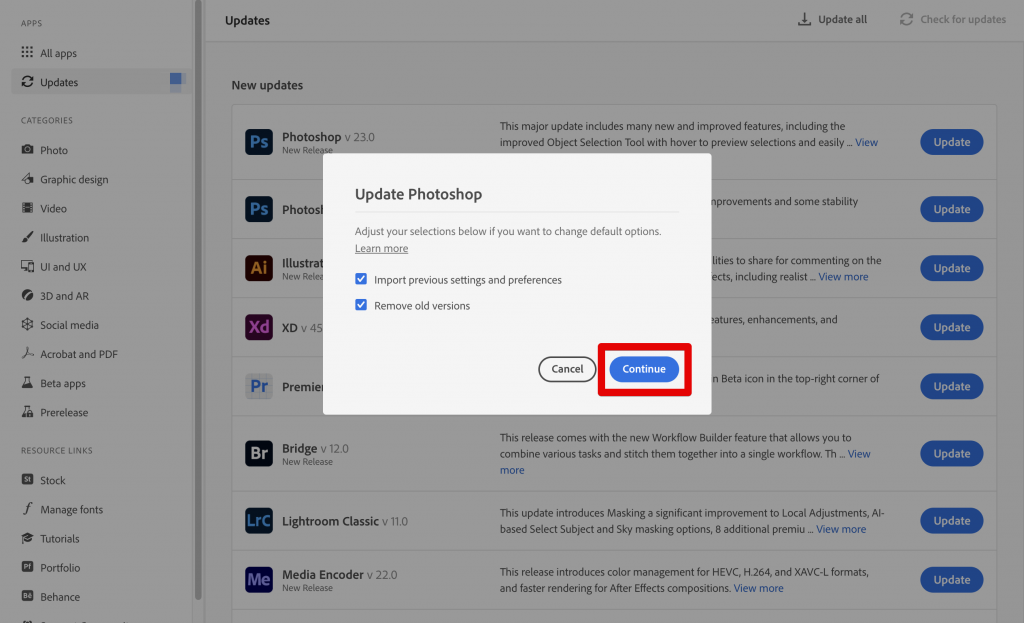Click the Updates refresh icon in sidebar

[x=27, y=82]
